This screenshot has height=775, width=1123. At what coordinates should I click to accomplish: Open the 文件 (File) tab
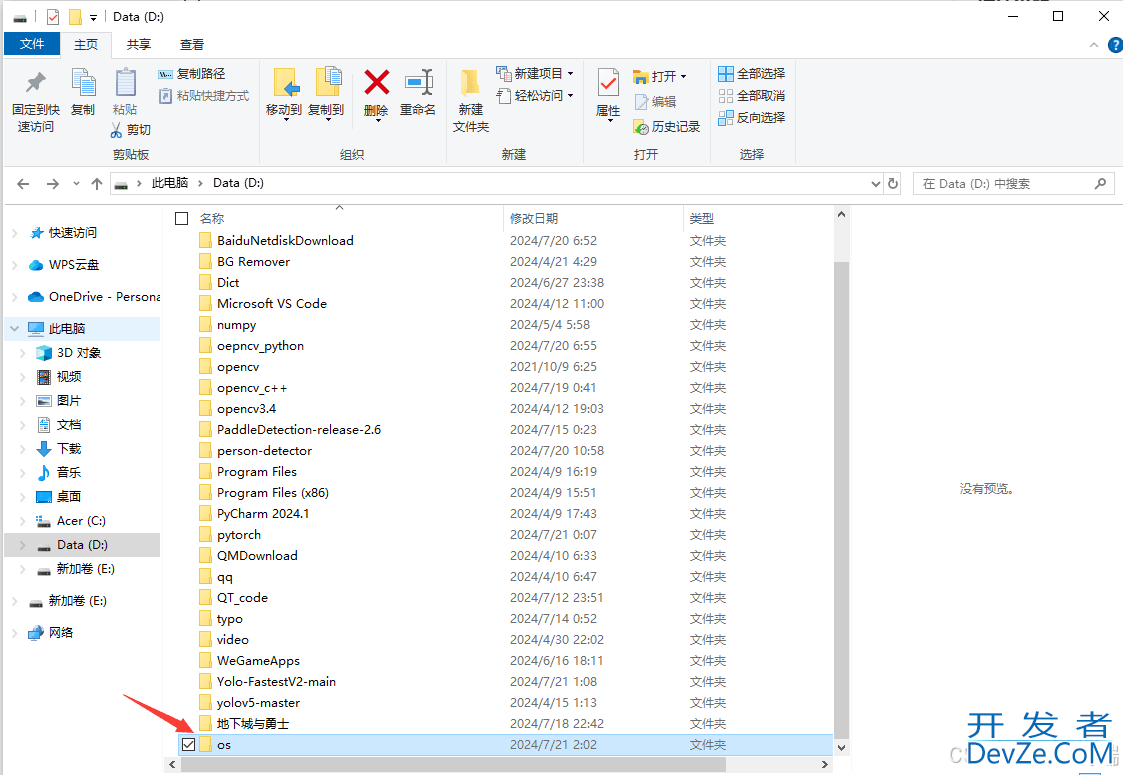32,44
